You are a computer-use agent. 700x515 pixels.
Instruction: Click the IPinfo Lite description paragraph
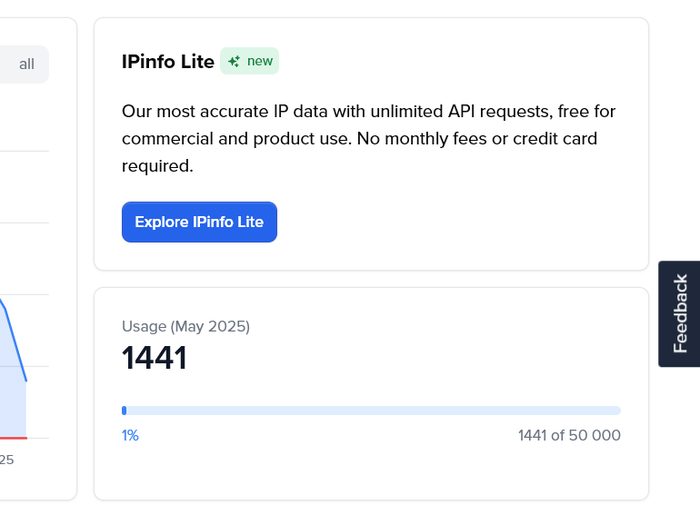click(x=359, y=138)
